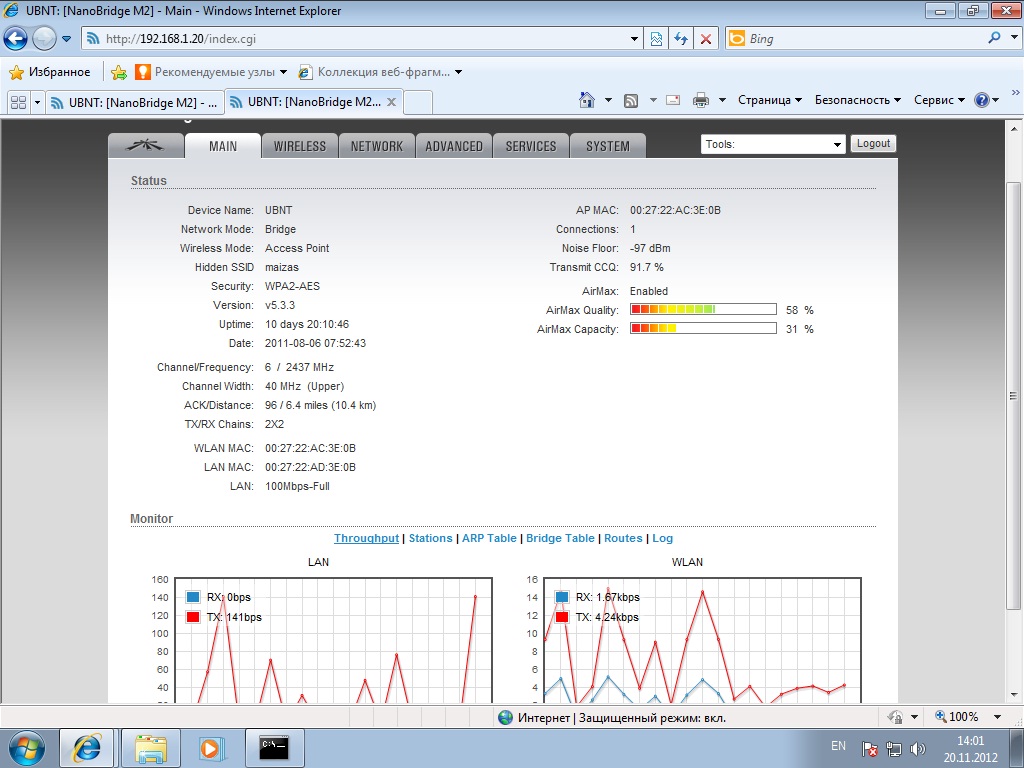Viewport: 1024px width, 768px height.
Task: Click EN language indicator
Action: point(838,746)
